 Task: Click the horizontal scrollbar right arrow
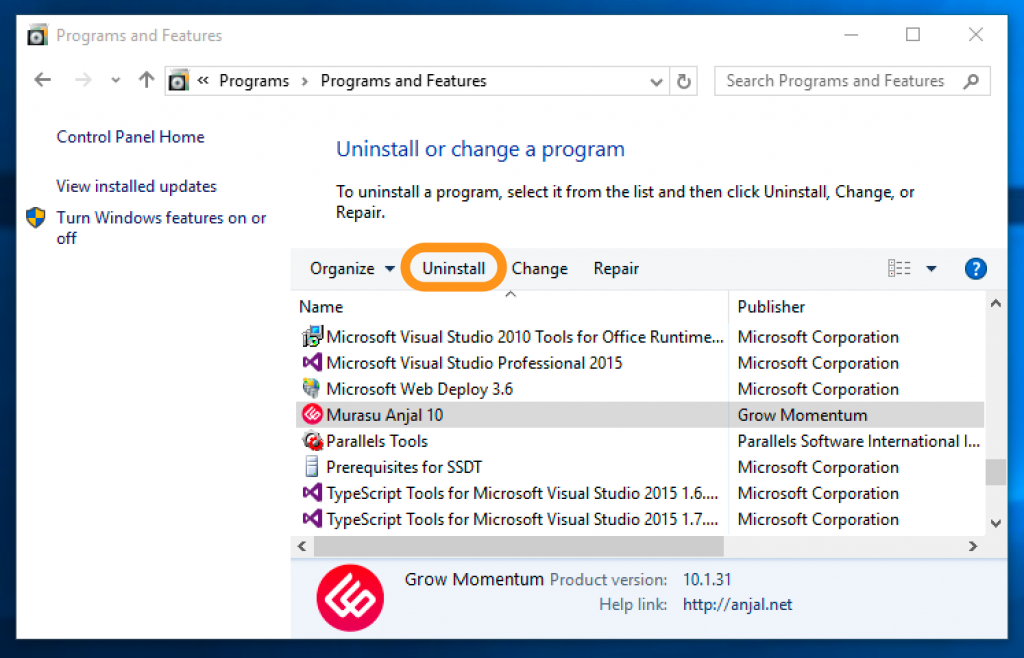pyautogui.click(x=972, y=546)
